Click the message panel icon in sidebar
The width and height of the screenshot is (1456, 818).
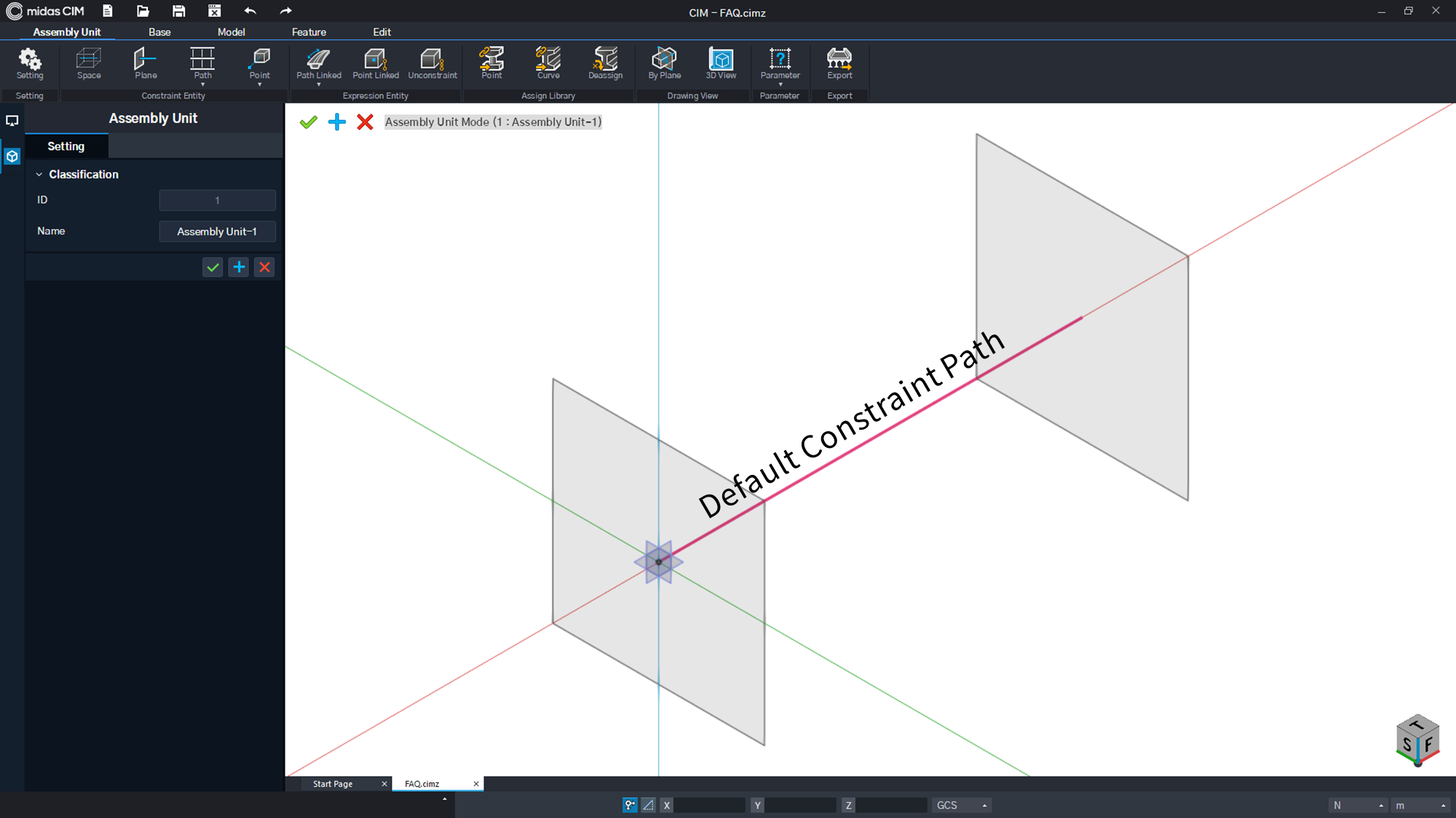coord(12,121)
